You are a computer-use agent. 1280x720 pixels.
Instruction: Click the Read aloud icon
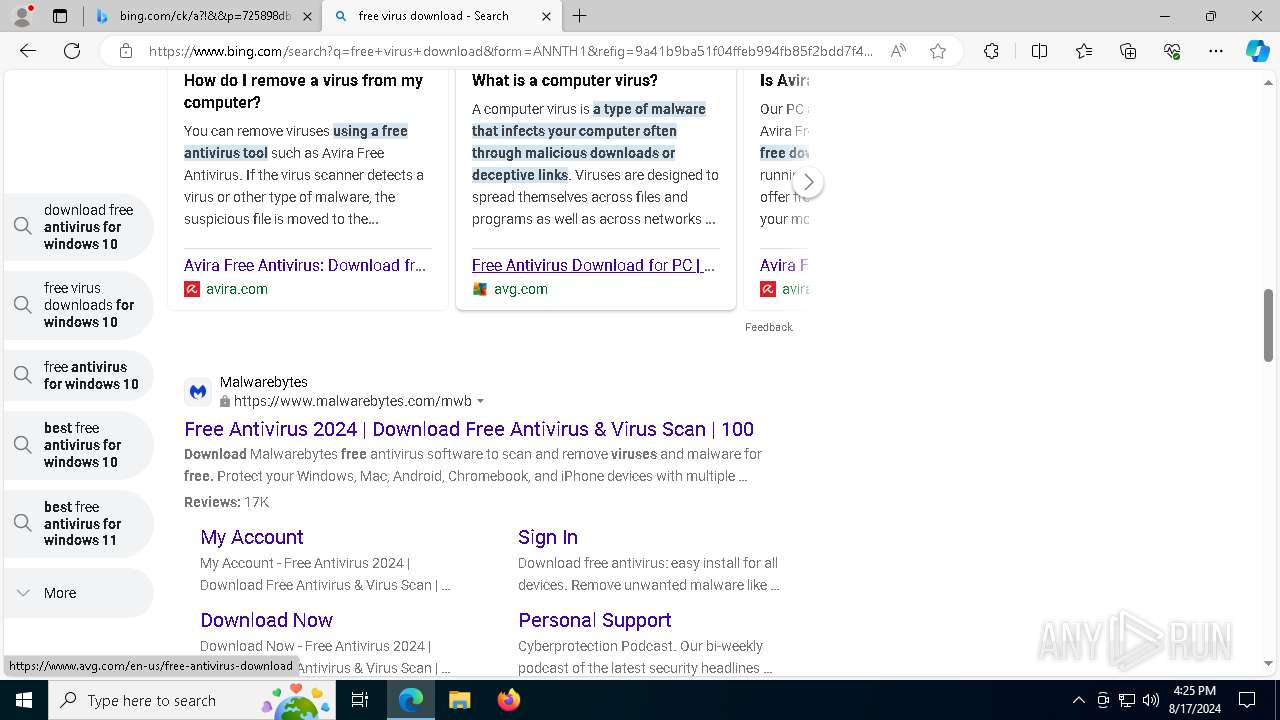[x=898, y=51]
